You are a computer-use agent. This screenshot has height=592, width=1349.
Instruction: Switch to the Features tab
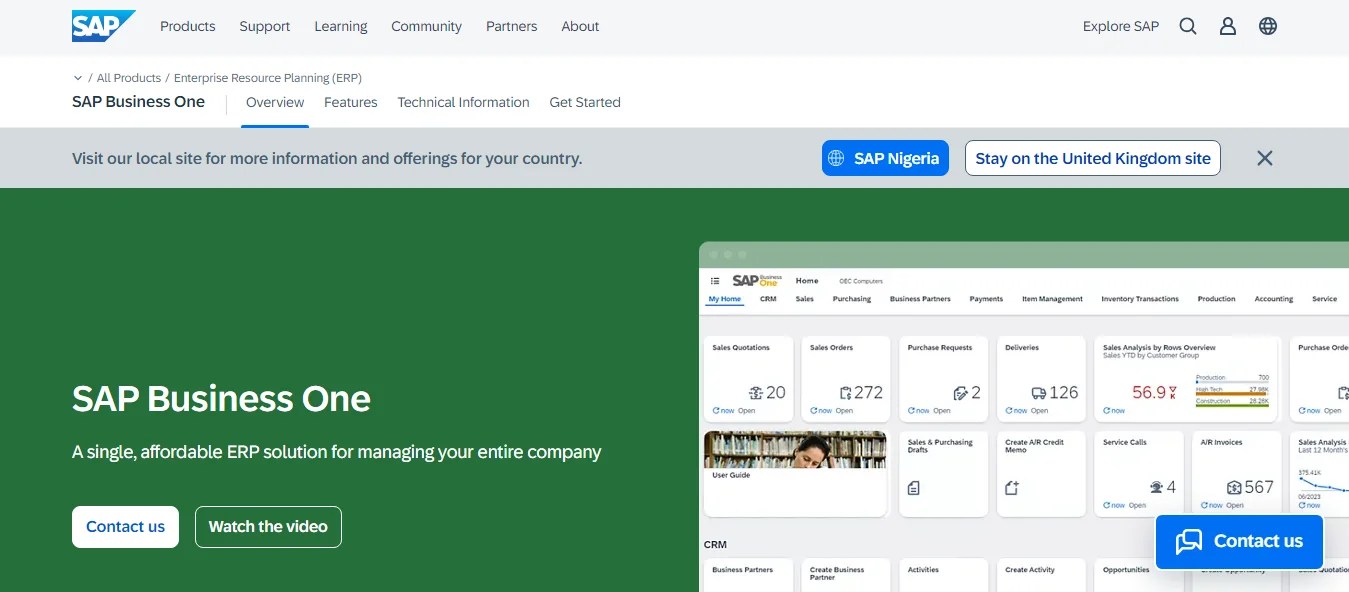(351, 102)
